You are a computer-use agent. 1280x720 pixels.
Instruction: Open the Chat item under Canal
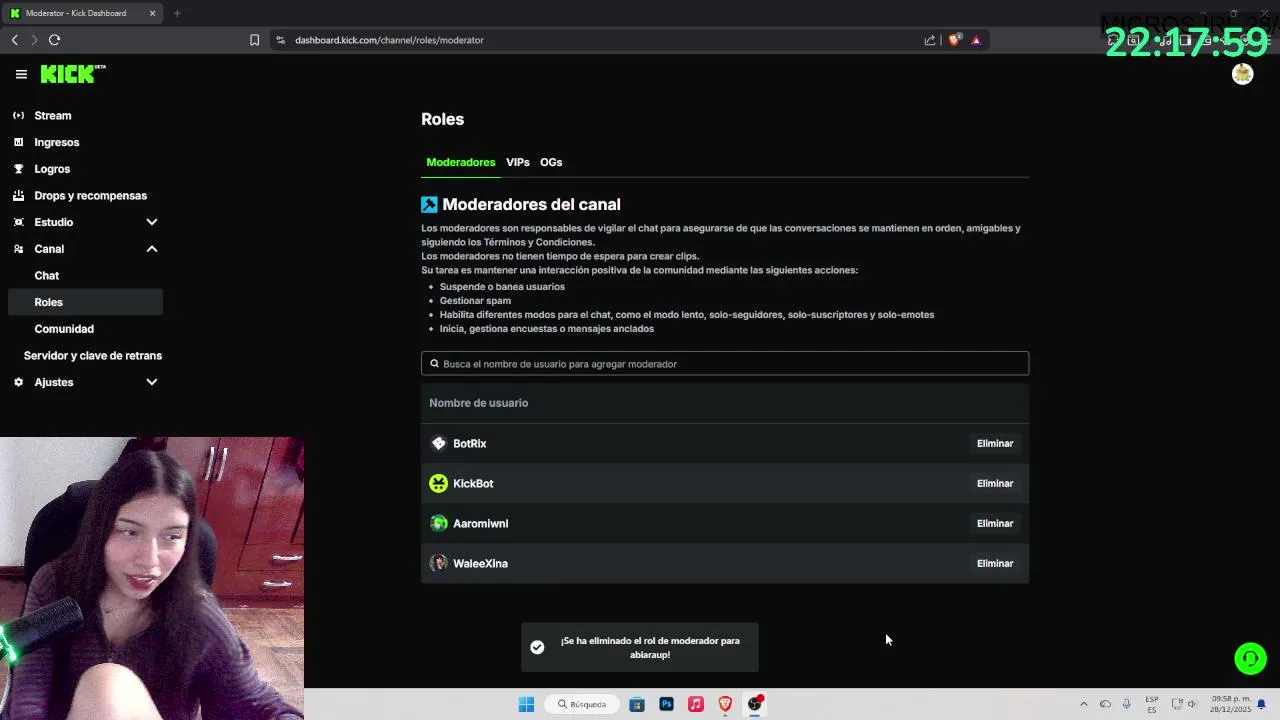47,275
